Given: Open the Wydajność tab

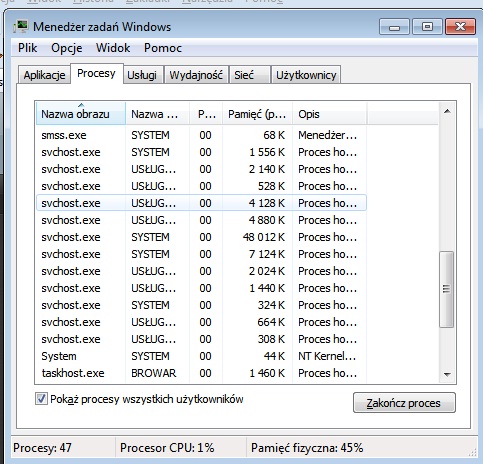Looking at the screenshot, I should click(x=196, y=75).
